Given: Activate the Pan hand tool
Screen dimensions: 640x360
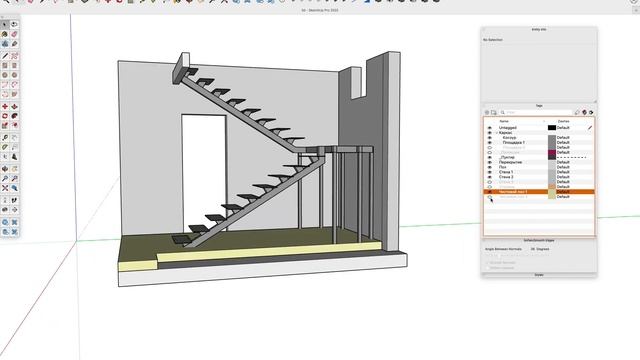Looking at the screenshot, I should (14, 169).
